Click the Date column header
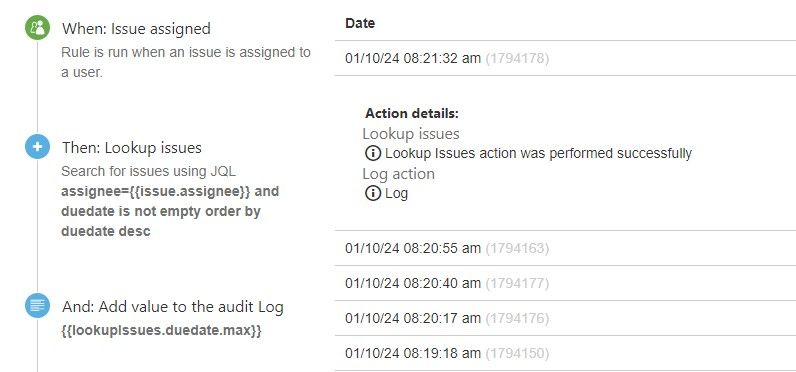This screenshot has width=796, height=372. [x=360, y=23]
